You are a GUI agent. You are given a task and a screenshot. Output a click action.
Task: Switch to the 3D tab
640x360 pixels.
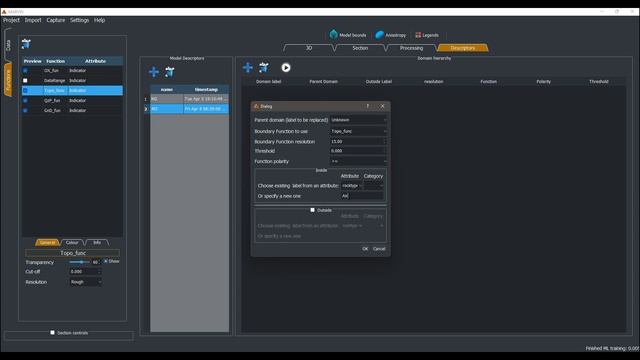(309, 48)
